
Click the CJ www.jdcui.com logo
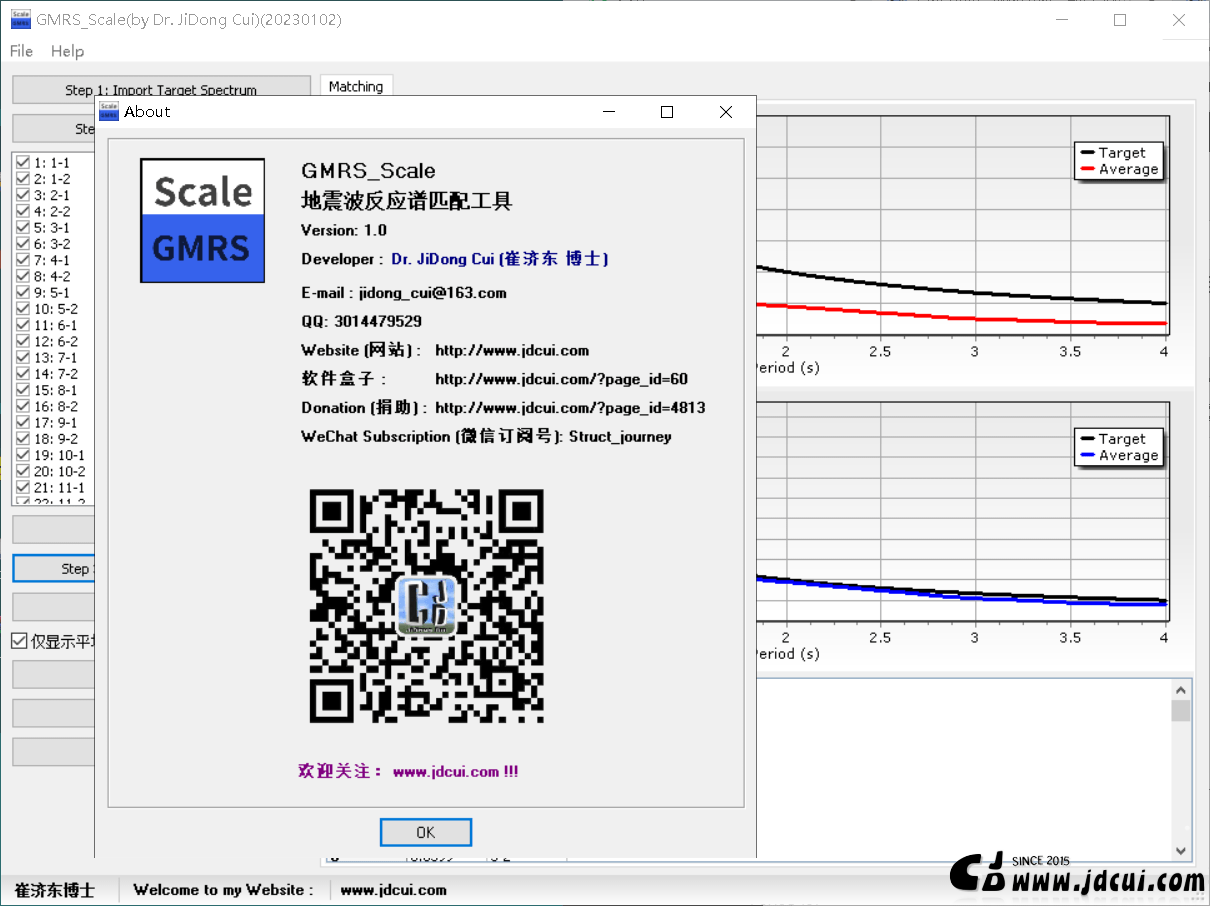1077,874
